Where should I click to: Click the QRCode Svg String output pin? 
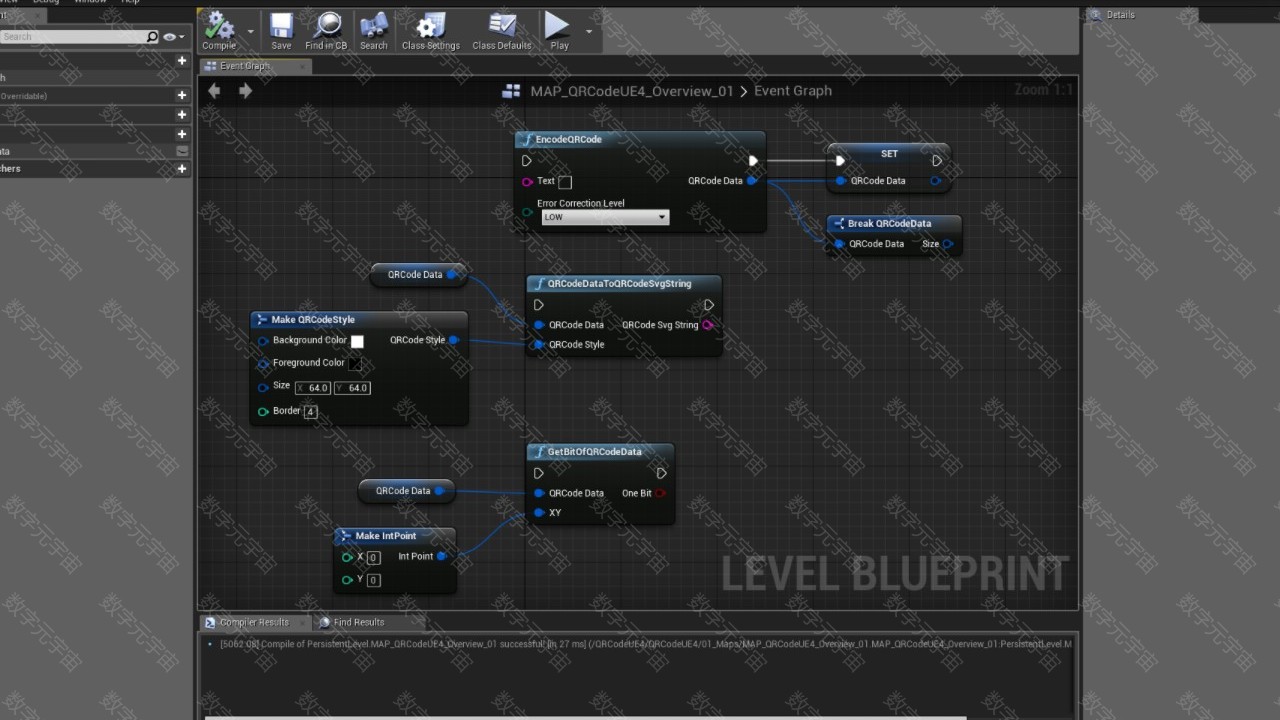pos(708,325)
